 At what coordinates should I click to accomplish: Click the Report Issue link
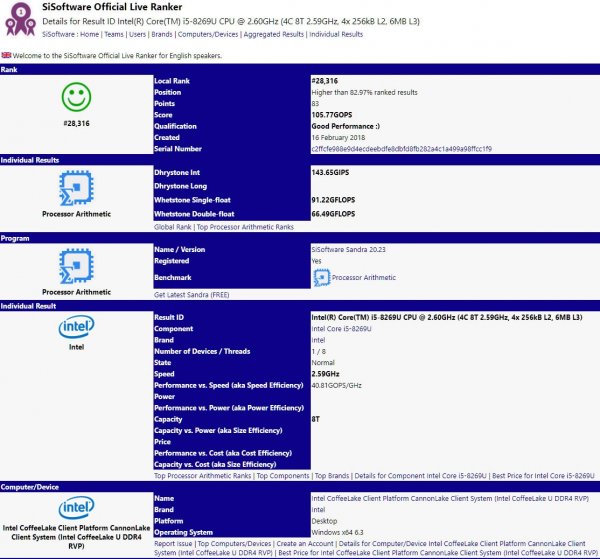(x=175, y=541)
